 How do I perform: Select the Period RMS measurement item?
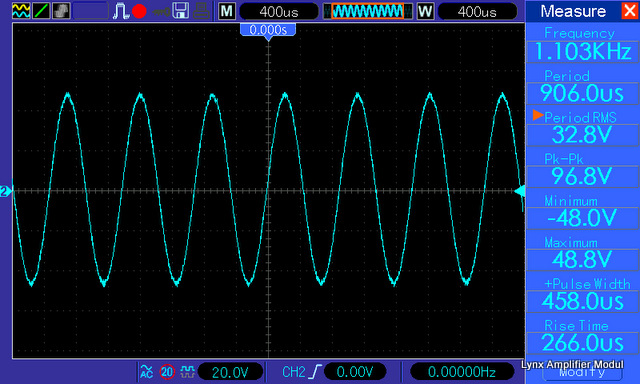point(582,128)
